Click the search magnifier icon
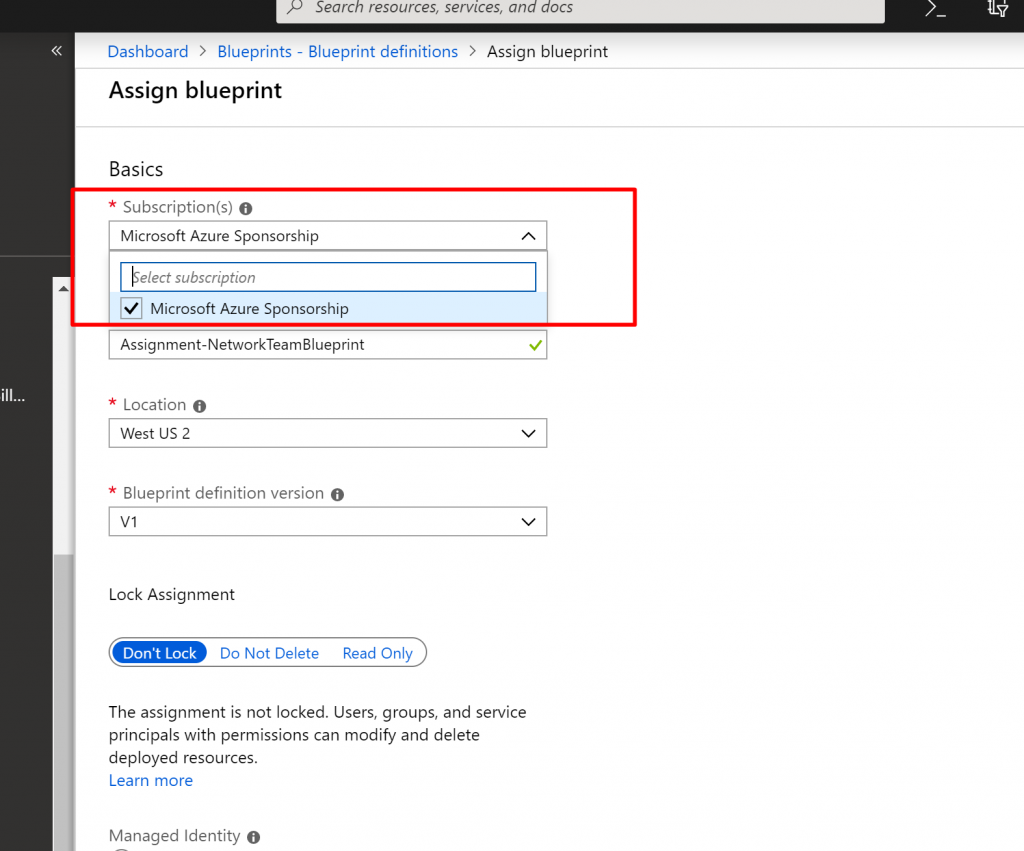The width and height of the screenshot is (1024, 851). 295,8
